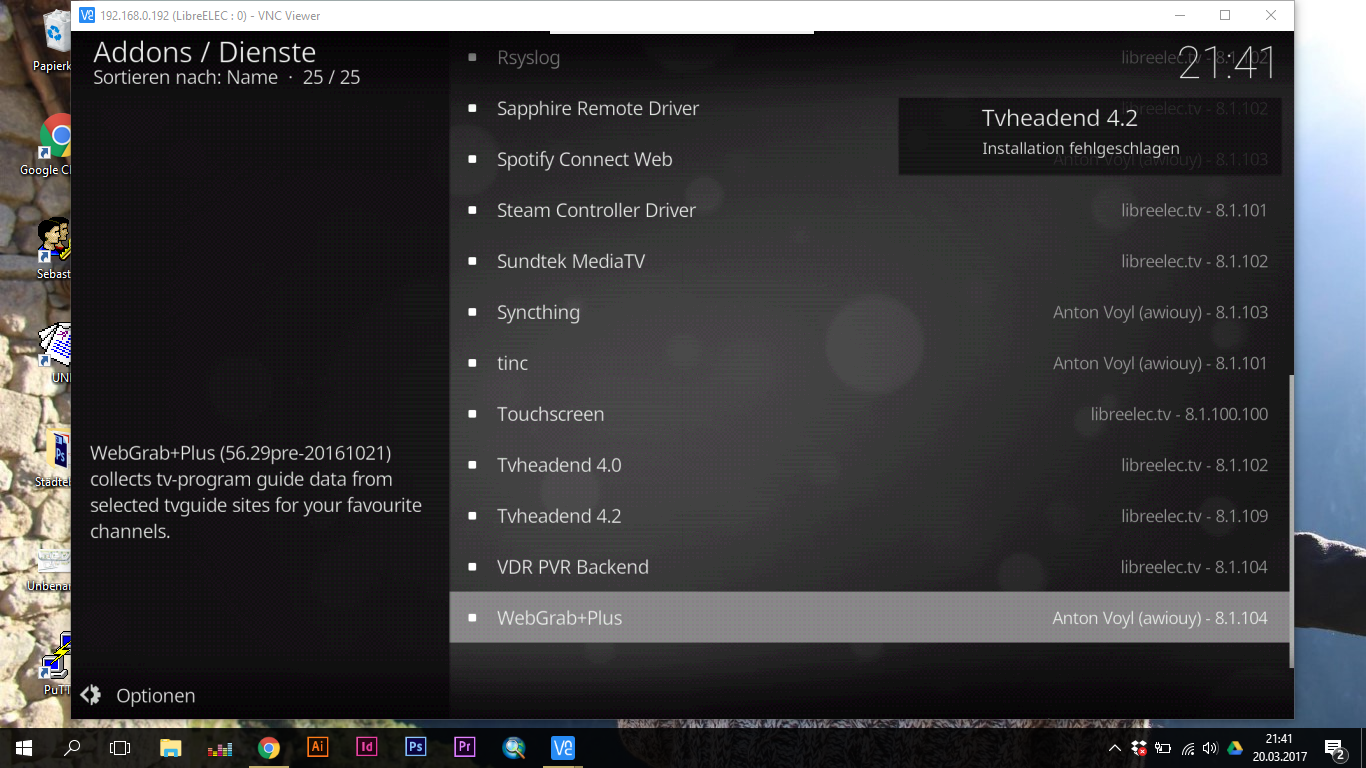Open the Tvheadend 4.2 list entry

(869, 516)
